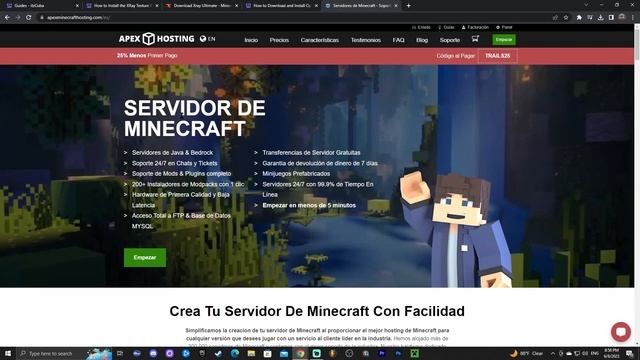Open the Blog menu item
The height and width of the screenshot is (360, 640).
pos(422,40)
